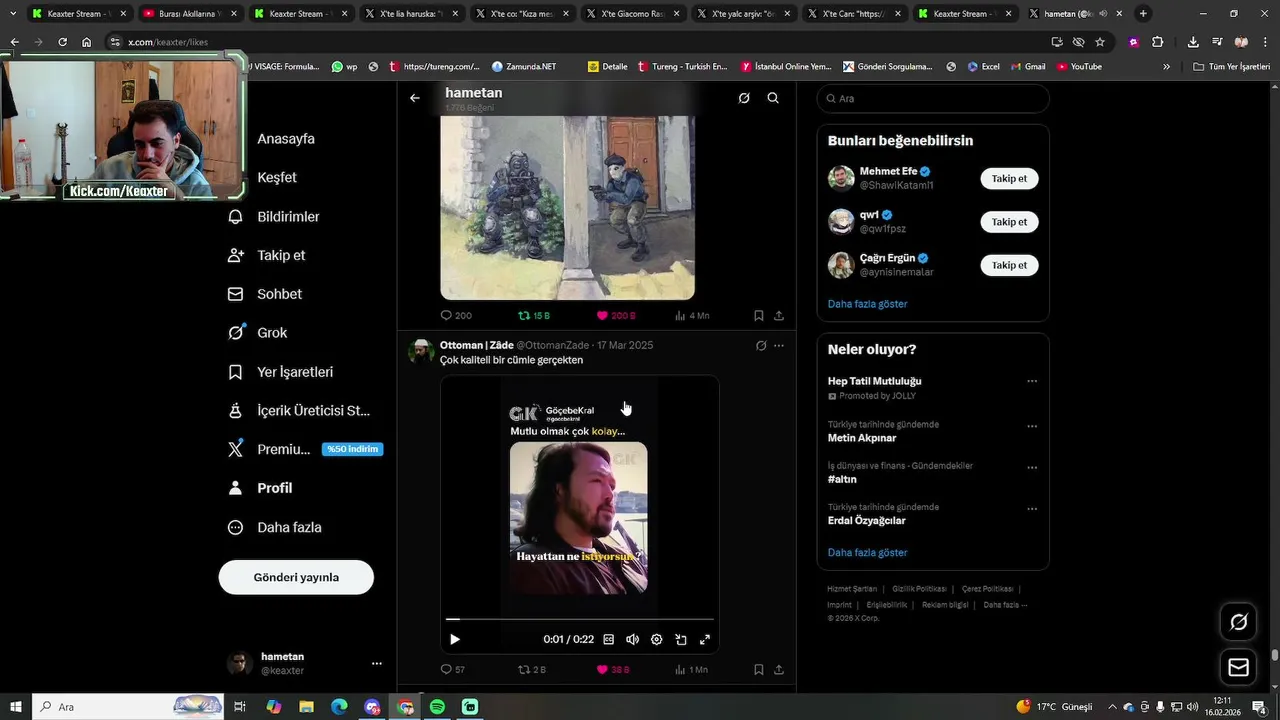Image resolution: width=1280 pixels, height=720 pixels.
Task: Open replies with 57 comments
Action: click(453, 669)
